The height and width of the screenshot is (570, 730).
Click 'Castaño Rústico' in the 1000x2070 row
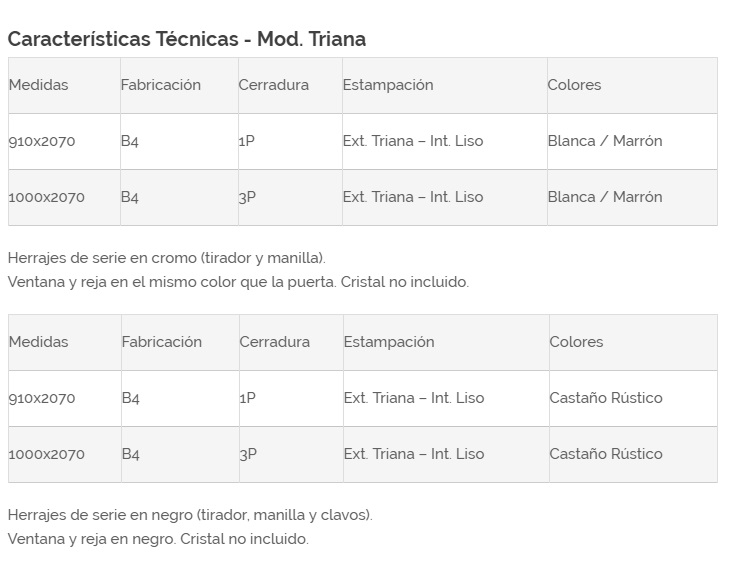[605, 454]
